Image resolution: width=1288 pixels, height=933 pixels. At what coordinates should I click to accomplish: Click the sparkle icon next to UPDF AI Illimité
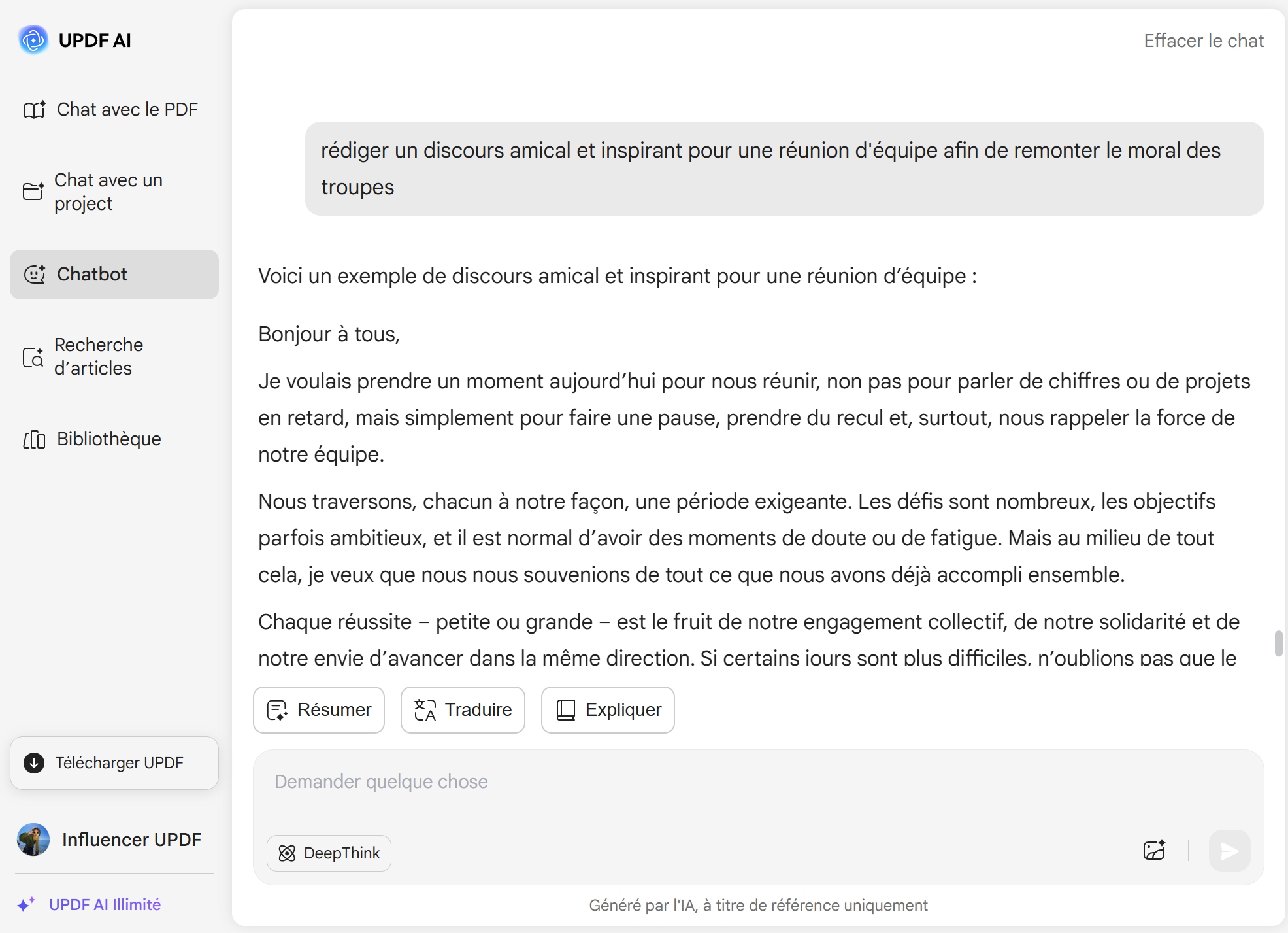click(x=26, y=904)
